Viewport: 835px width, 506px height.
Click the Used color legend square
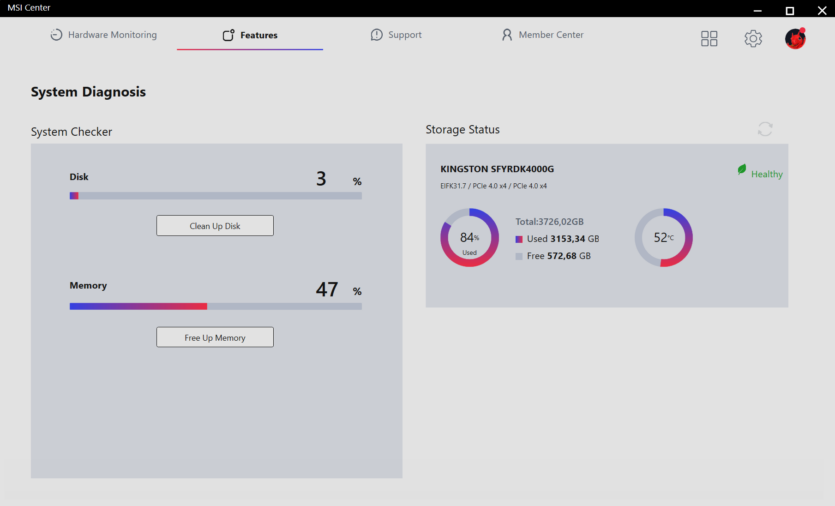pos(519,239)
